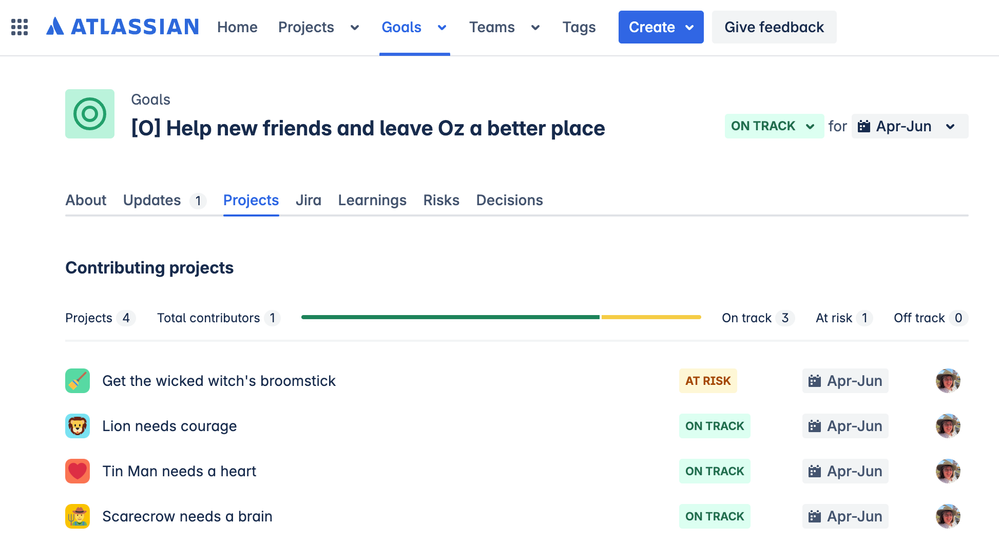Click the scarecrow project icon
The width and height of the screenshot is (999, 548).
click(78, 516)
